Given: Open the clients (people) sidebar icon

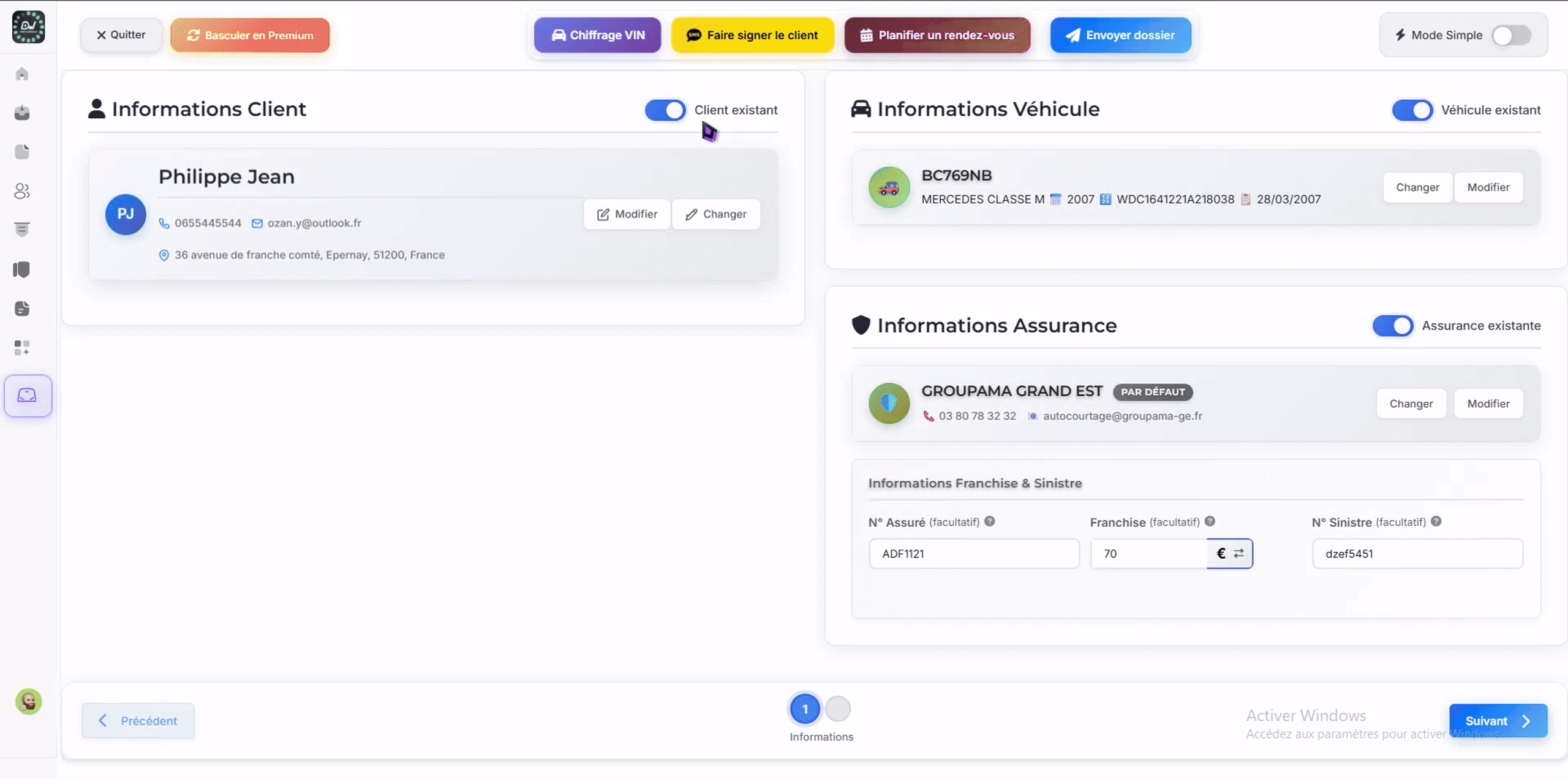Looking at the screenshot, I should tap(22, 191).
